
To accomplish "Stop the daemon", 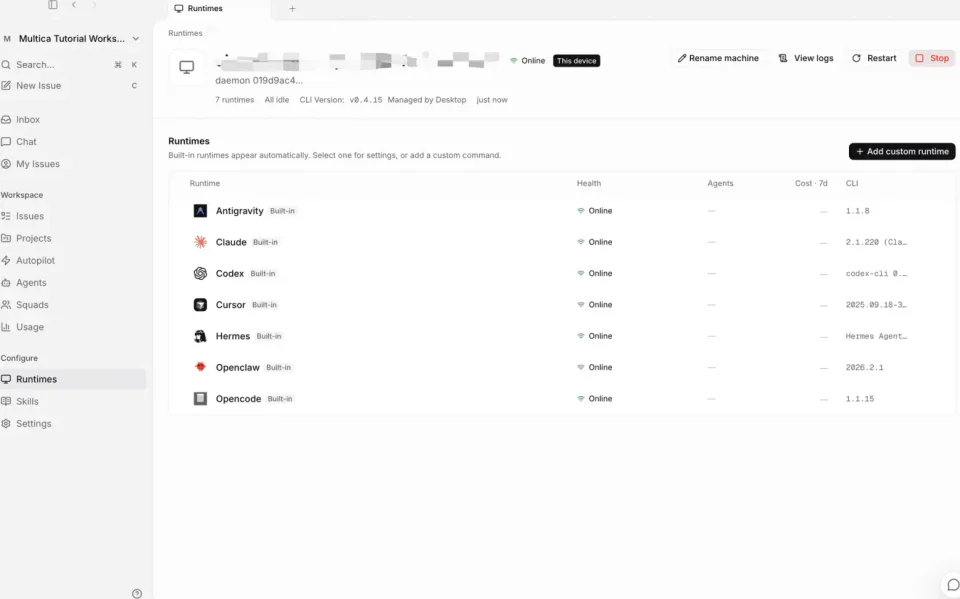I will coord(932,58).
